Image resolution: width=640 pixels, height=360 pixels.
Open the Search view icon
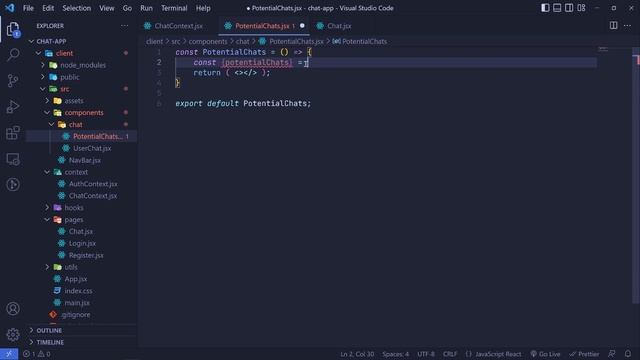(13, 55)
